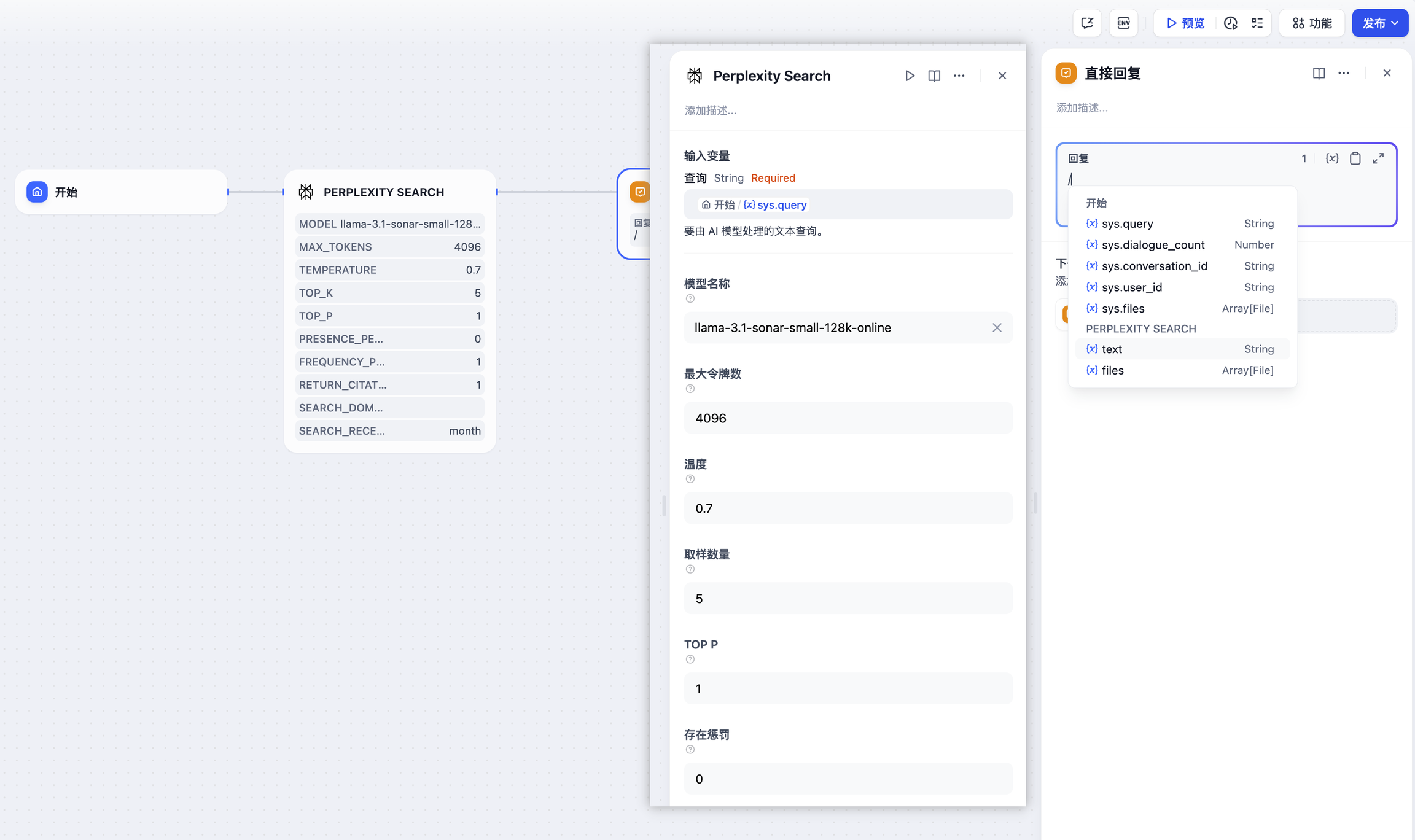Run the Perplexity Search node step
Screen dimensions: 1415x840
(910, 76)
